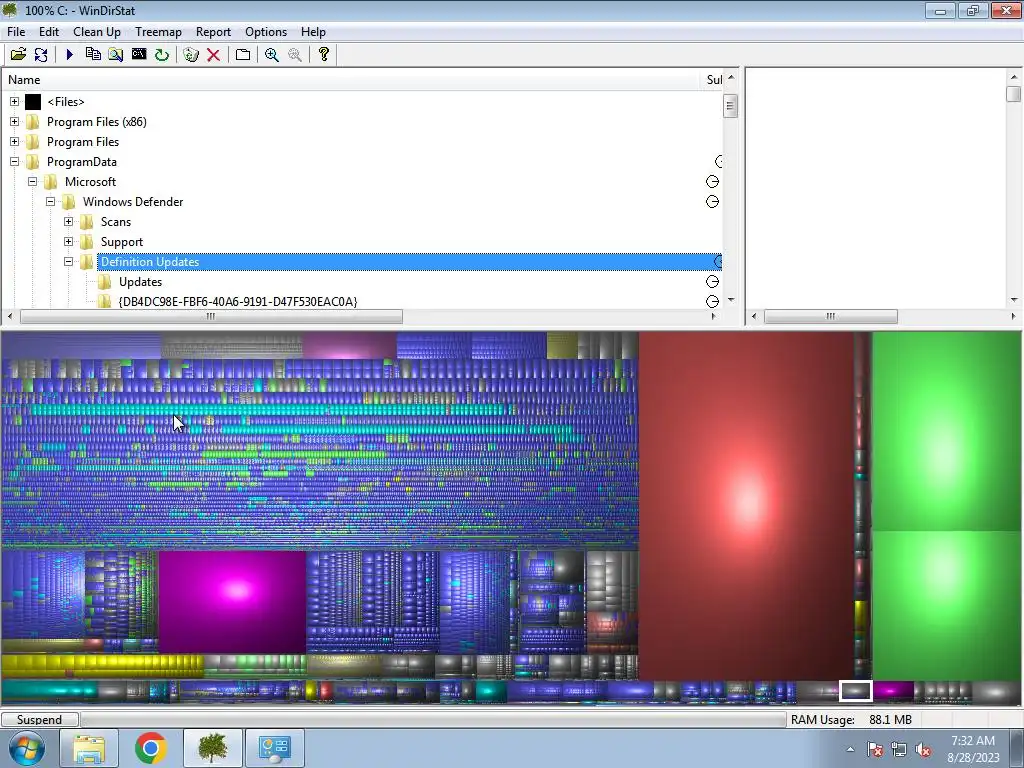Click the WinDirStat title bar tree icon
1024x768 pixels.
tap(10, 10)
